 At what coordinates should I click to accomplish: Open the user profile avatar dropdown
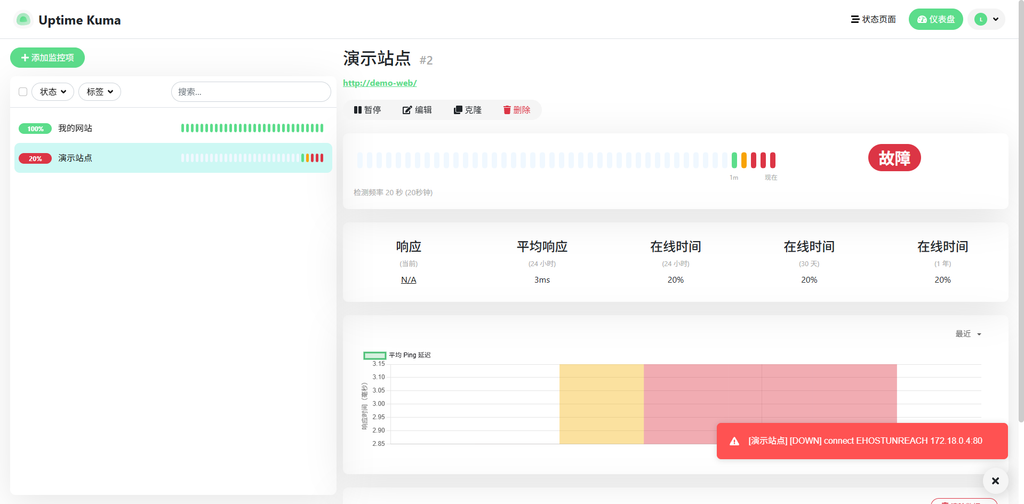[x=986, y=20]
